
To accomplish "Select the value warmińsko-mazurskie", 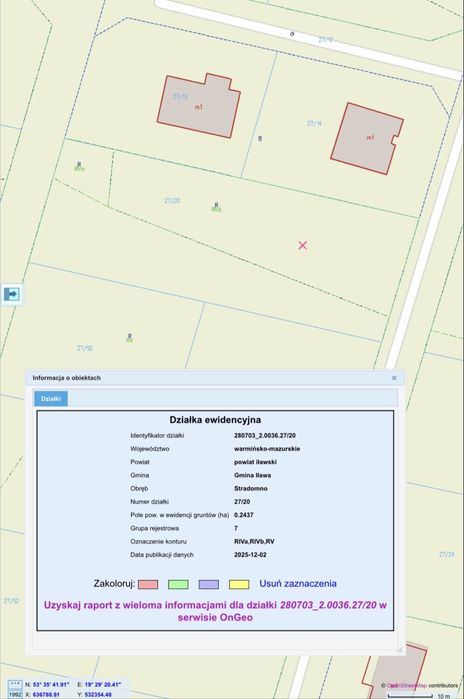I will [267, 449].
